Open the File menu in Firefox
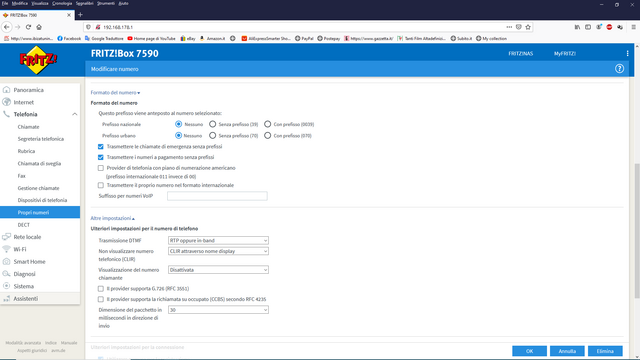 point(5,3)
